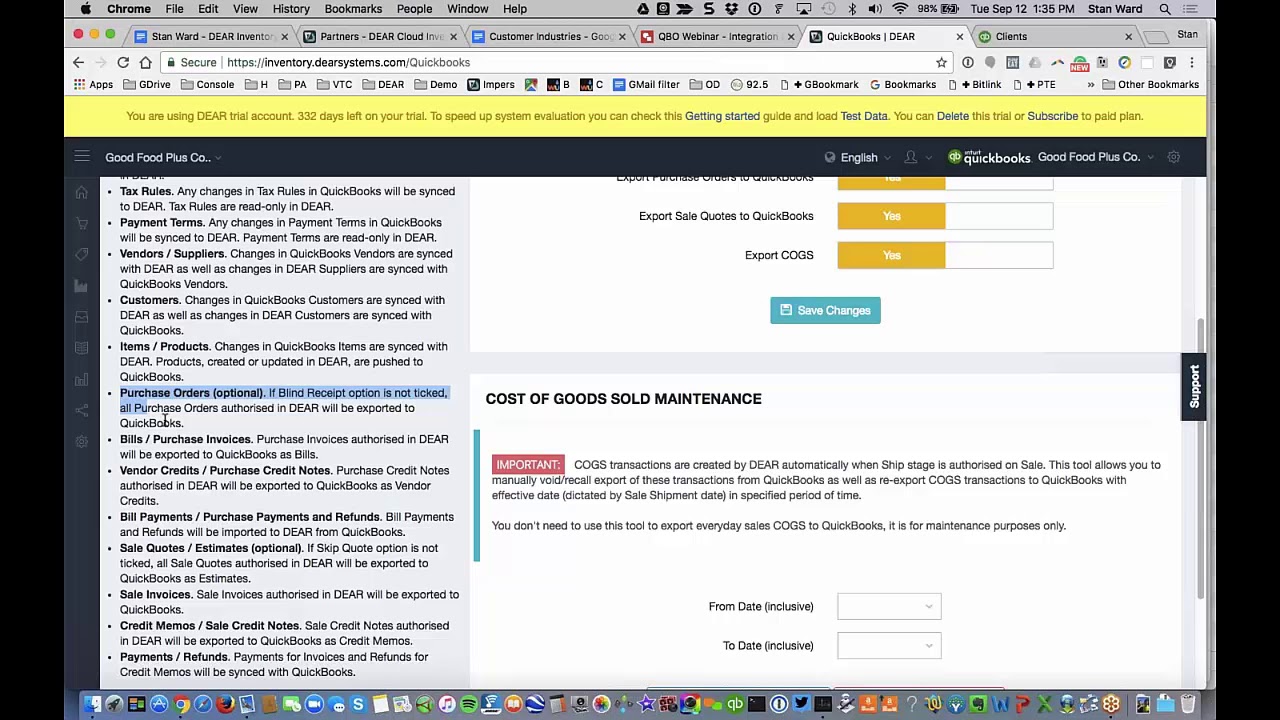Expand the Good Food Plus Co. organisation dropdown on left
The width and height of the screenshot is (1280, 720).
163,157
